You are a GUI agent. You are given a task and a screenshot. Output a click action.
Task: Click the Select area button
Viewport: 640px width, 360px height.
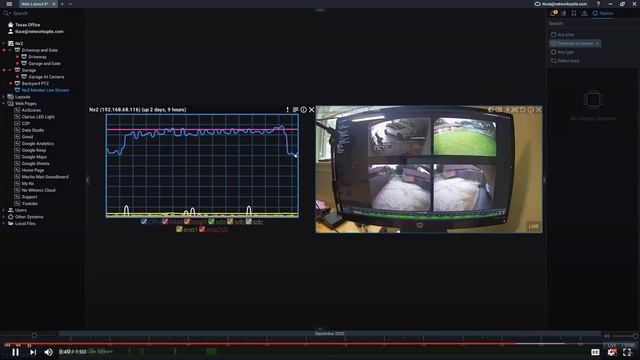(565, 61)
